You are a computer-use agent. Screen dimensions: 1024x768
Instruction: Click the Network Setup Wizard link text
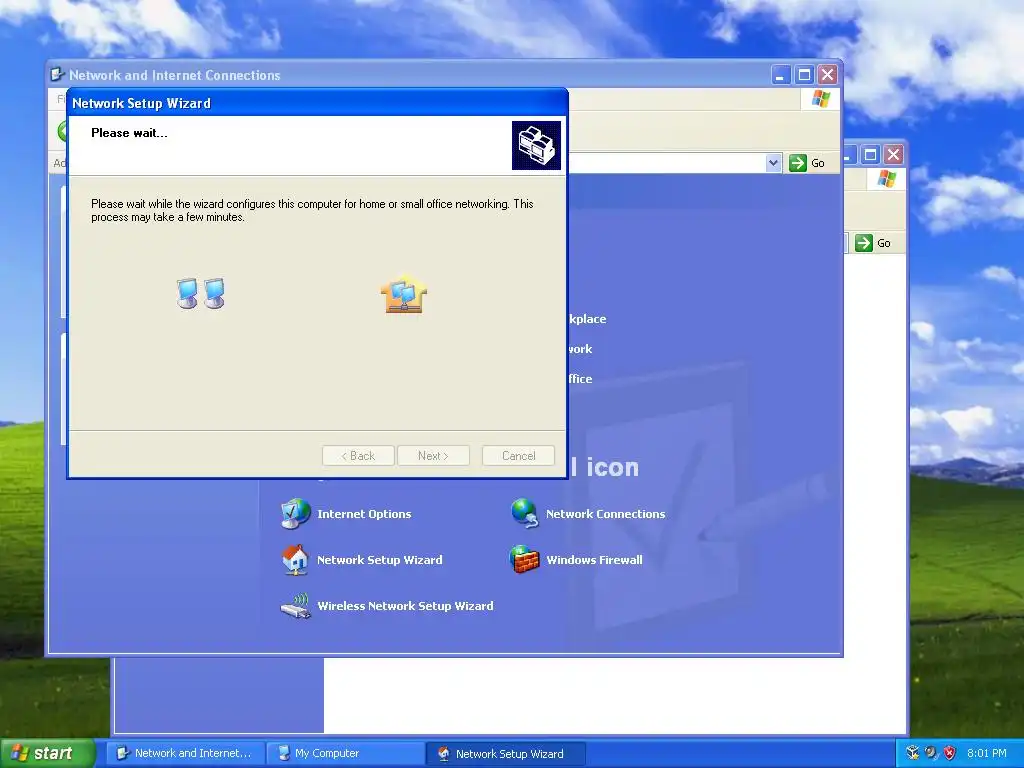click(x=379, y=560)
